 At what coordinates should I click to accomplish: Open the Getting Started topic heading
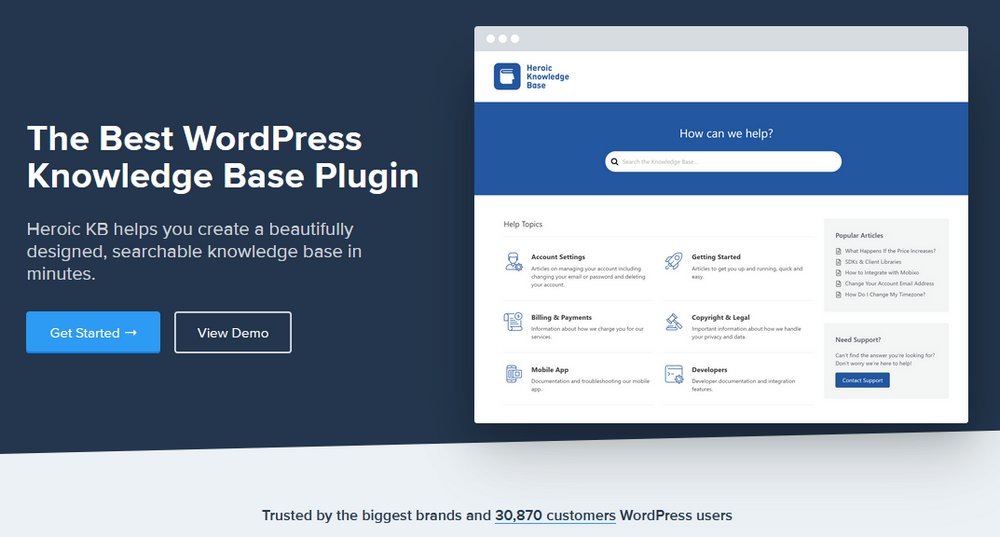click(716, 257)
